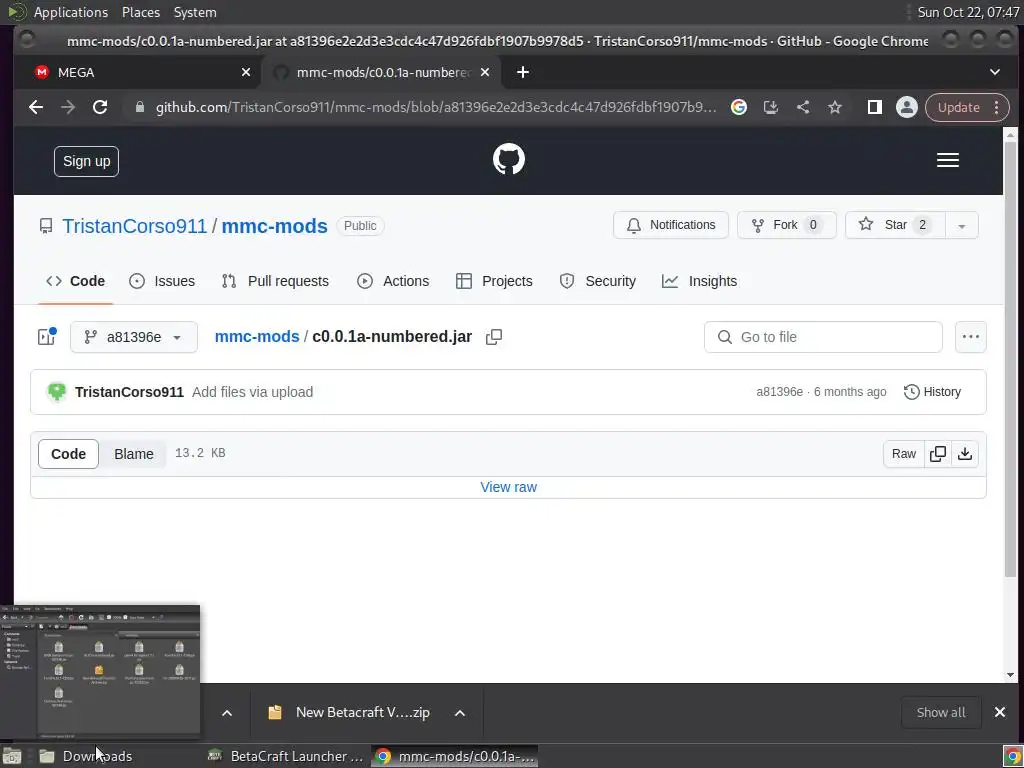Image resolution: width=1024 pixels, height=768 pixels.
Task: Close the mmc-mods GitHub tab
Action: pyautogui.click(x=485, y=72)
